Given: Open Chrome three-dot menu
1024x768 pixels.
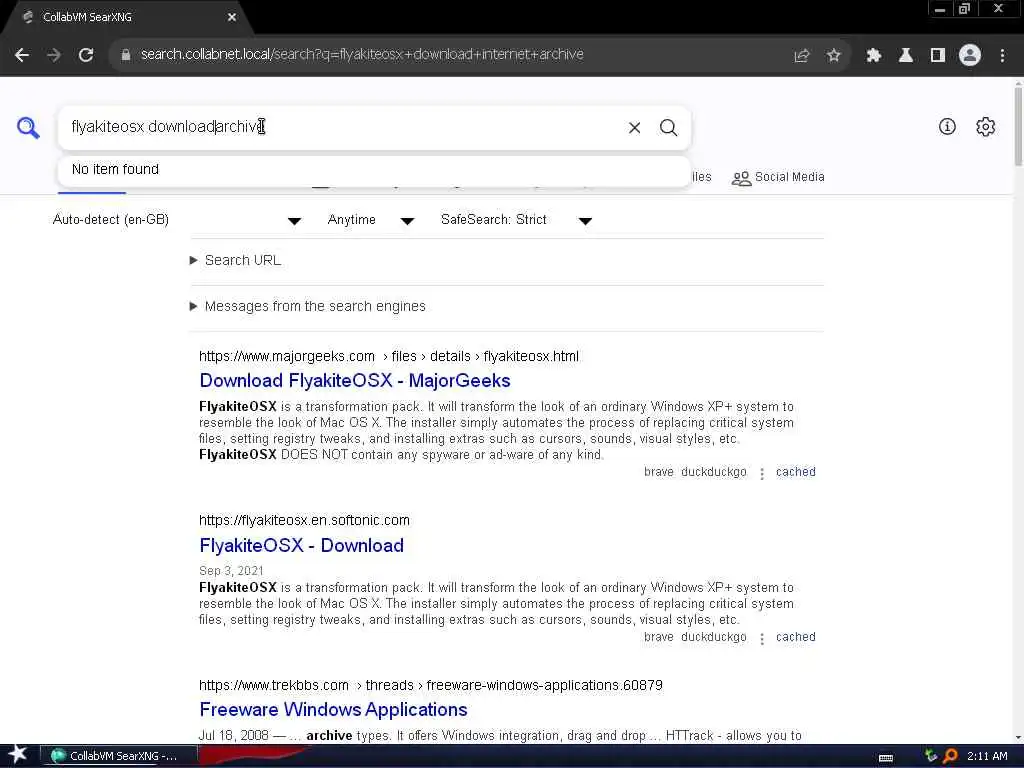Looking at the screenshot, I should tap(1002, 56).
